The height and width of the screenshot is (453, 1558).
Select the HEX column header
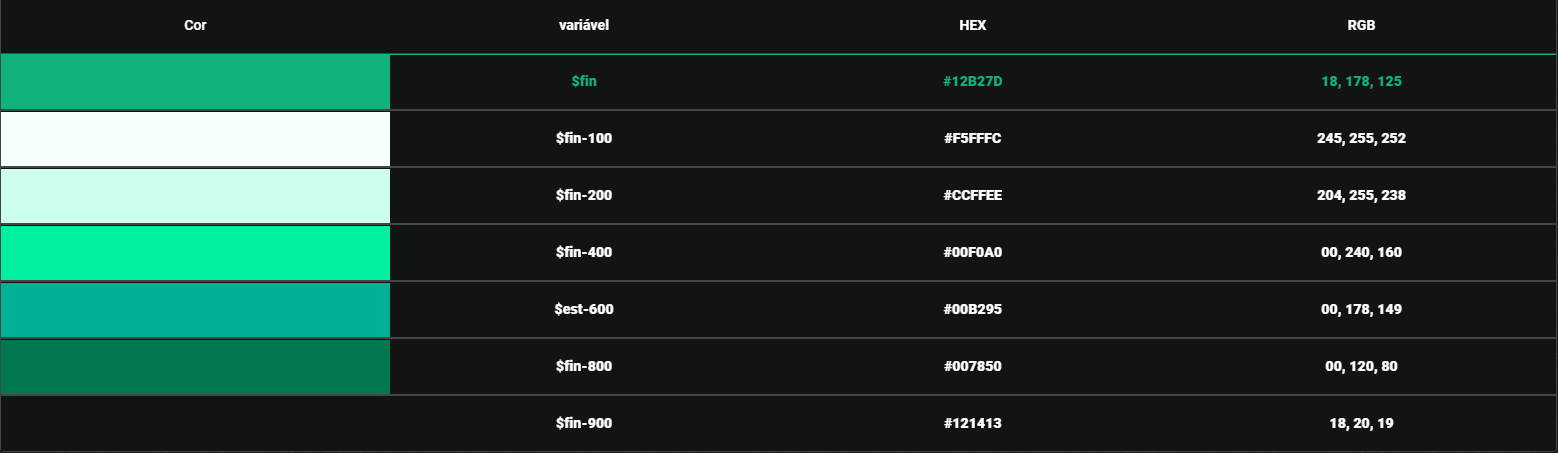tap(973, 26)
